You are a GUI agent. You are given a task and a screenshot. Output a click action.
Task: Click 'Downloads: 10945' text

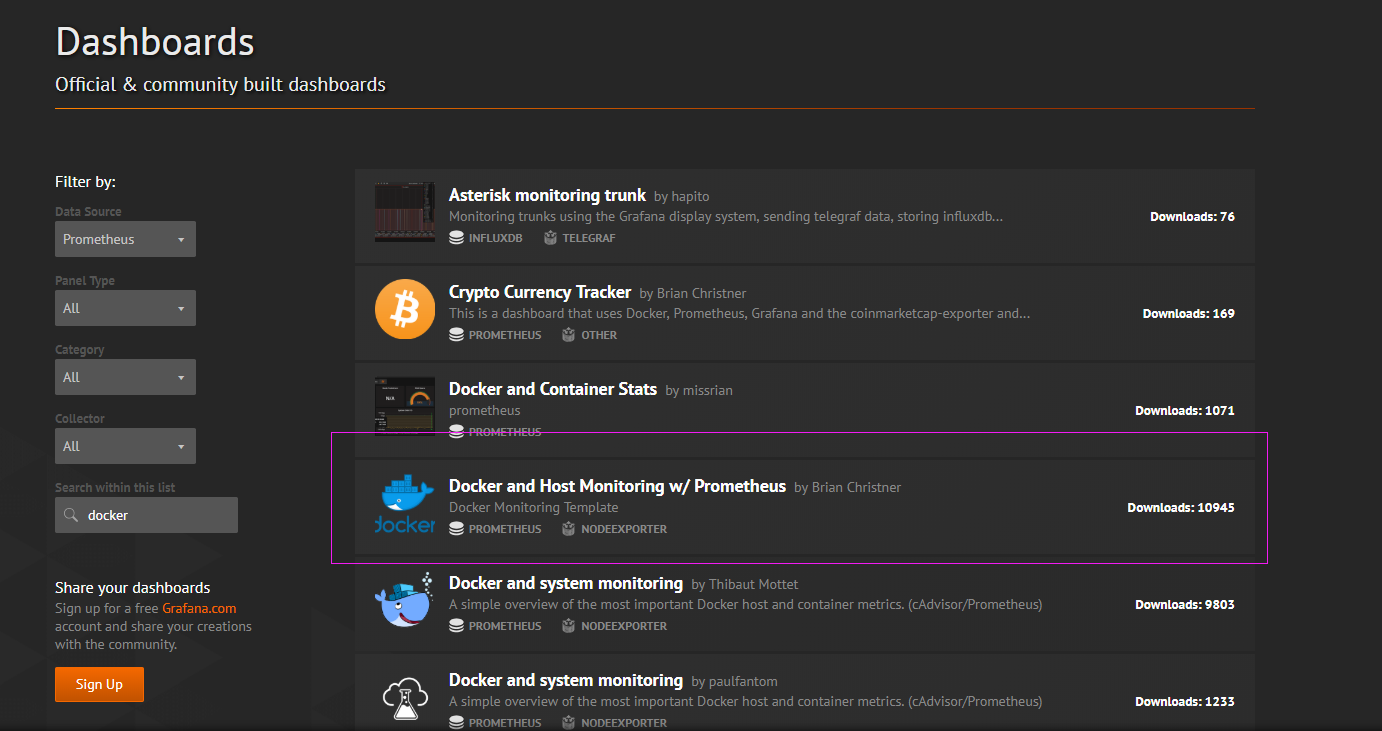pyautogui.click(x=1181, y=508)
